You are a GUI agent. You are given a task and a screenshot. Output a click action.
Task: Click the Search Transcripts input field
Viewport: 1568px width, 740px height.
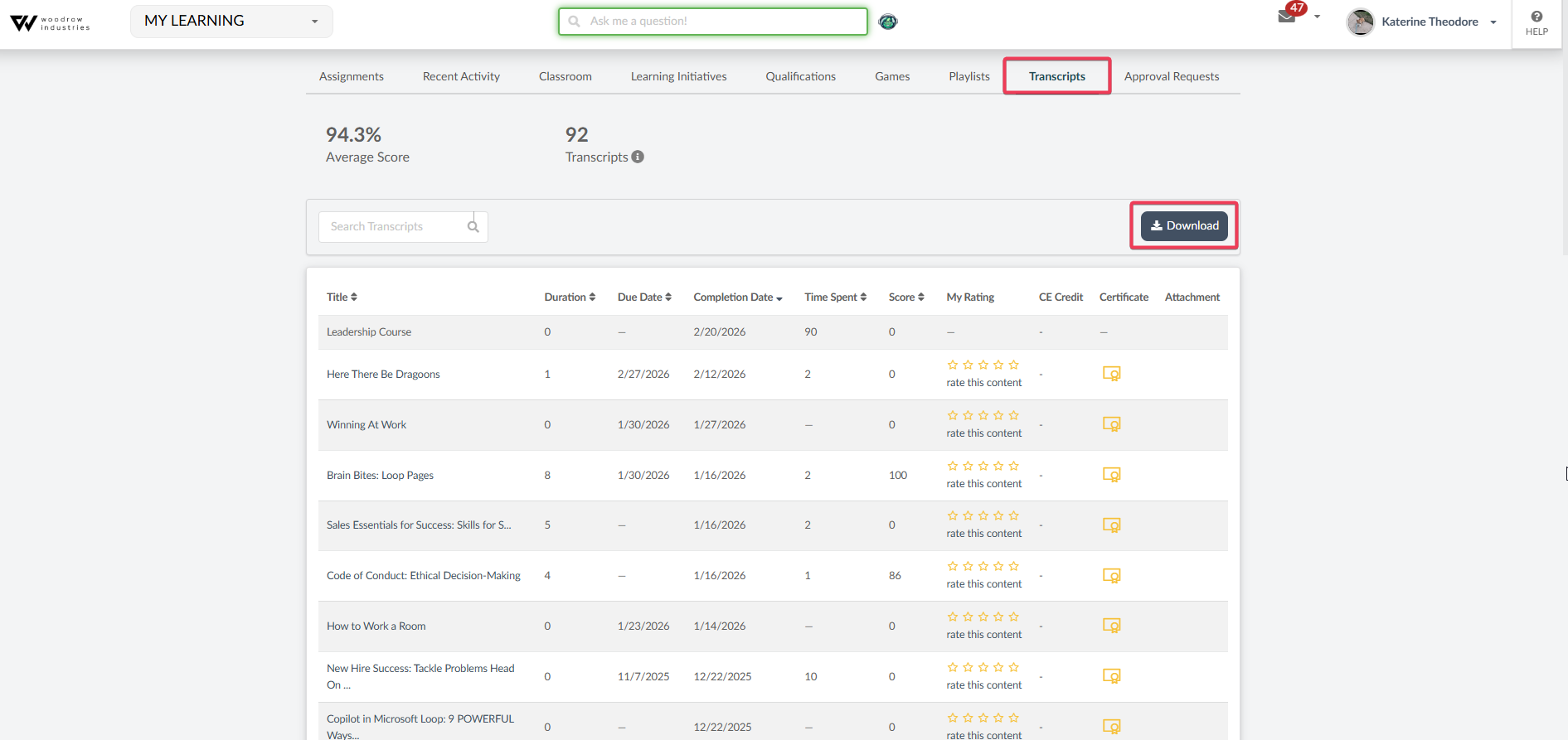click(403, 226)
